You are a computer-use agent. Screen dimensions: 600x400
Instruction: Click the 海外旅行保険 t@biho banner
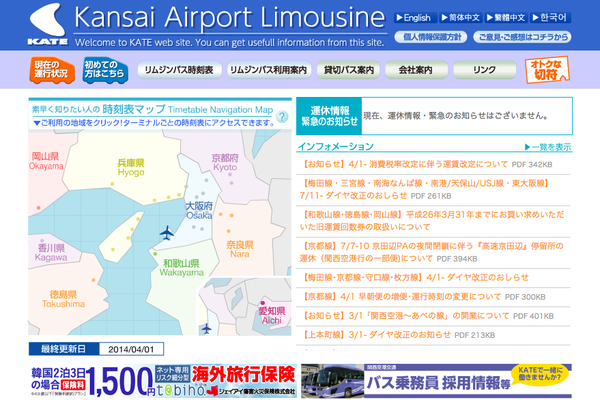(x=163, y=381)
